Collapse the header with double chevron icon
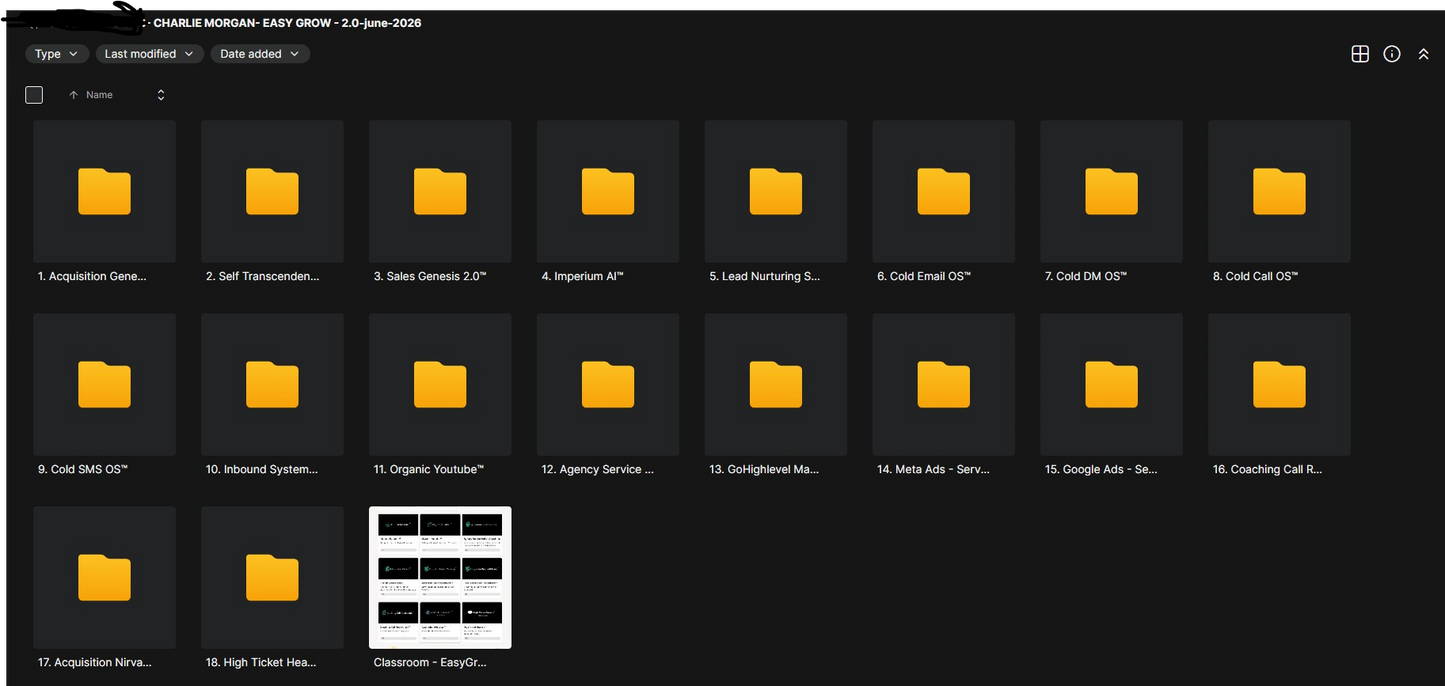This screenshot has width=1445, height=686. tap(1423, 54)
